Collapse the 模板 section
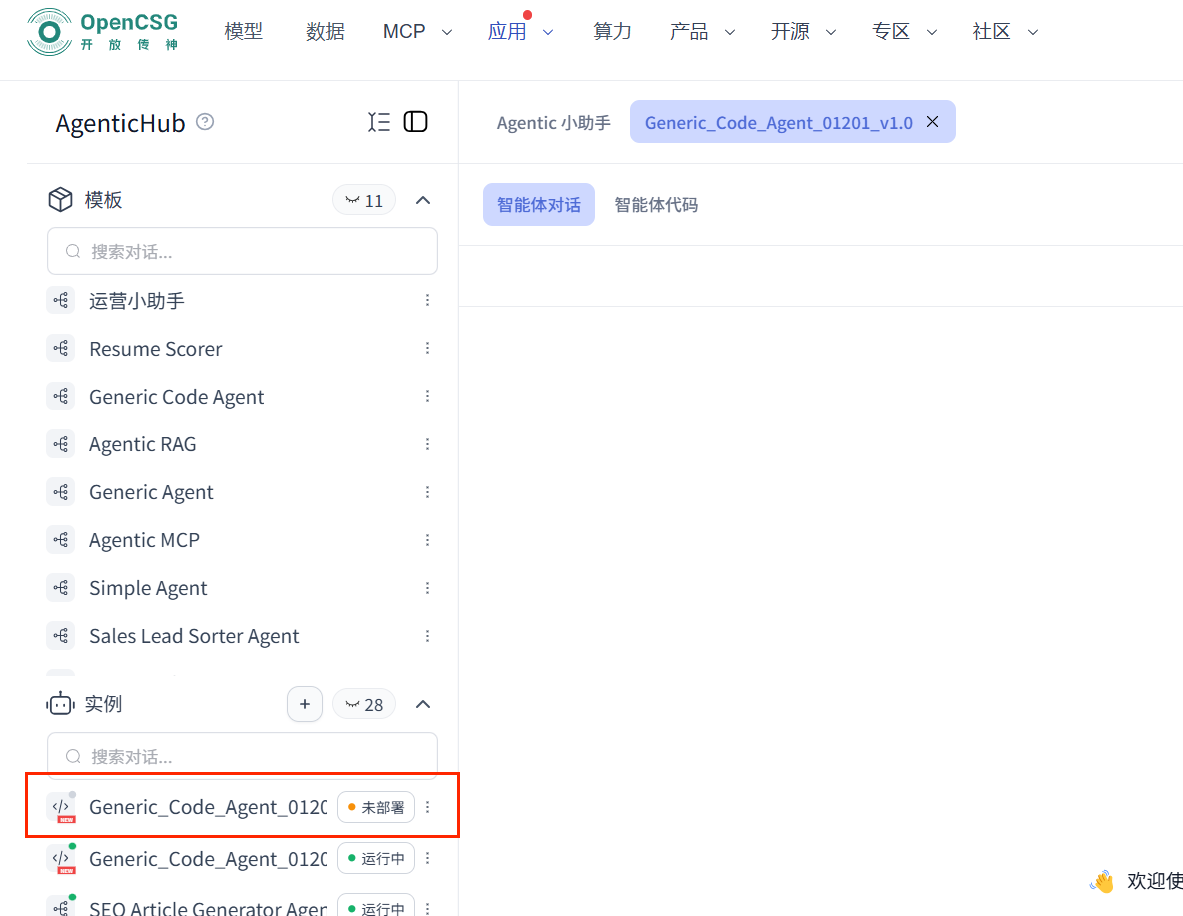 (423, 200)
